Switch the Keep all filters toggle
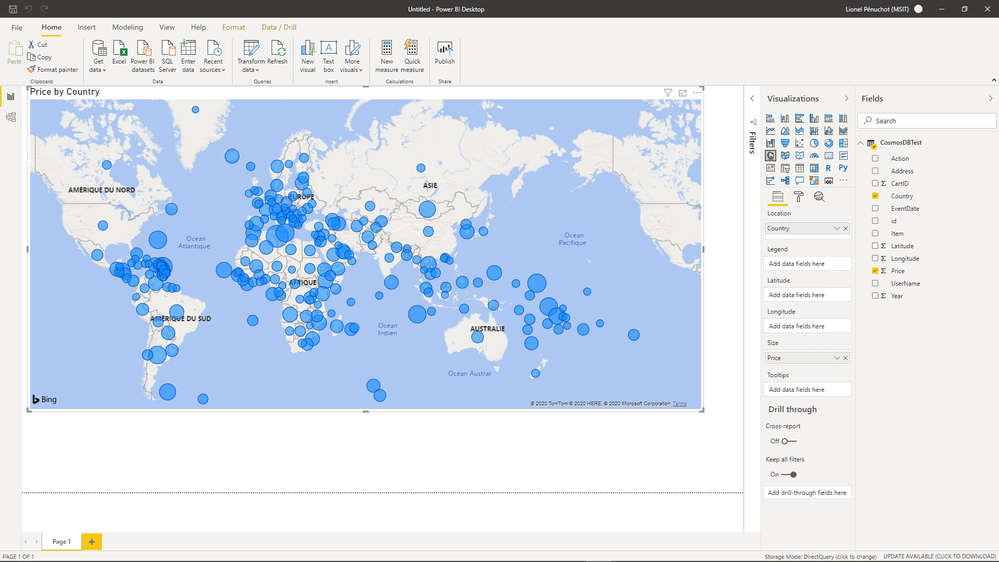Image resolution: width=999 pixels, height=562 pixels. click(x=789, y=475)
